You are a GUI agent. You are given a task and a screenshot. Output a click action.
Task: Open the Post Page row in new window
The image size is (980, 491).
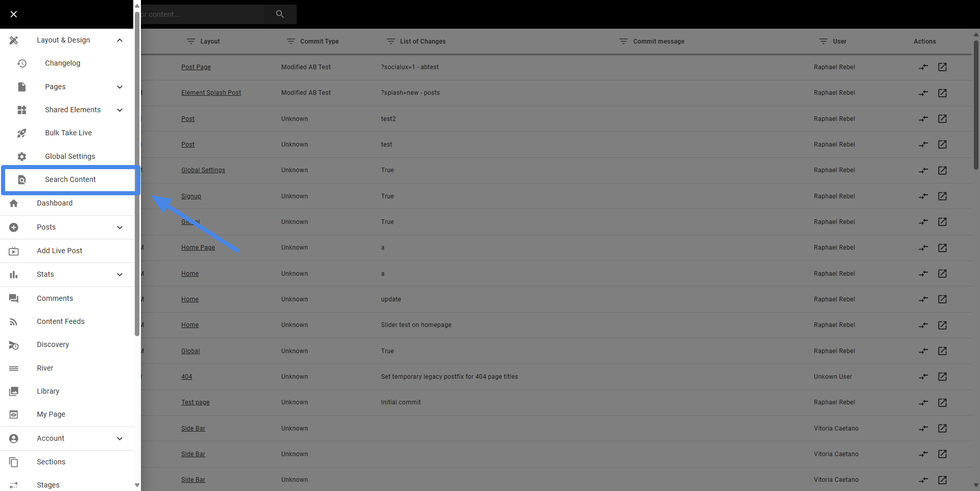[x=942, y=67]
